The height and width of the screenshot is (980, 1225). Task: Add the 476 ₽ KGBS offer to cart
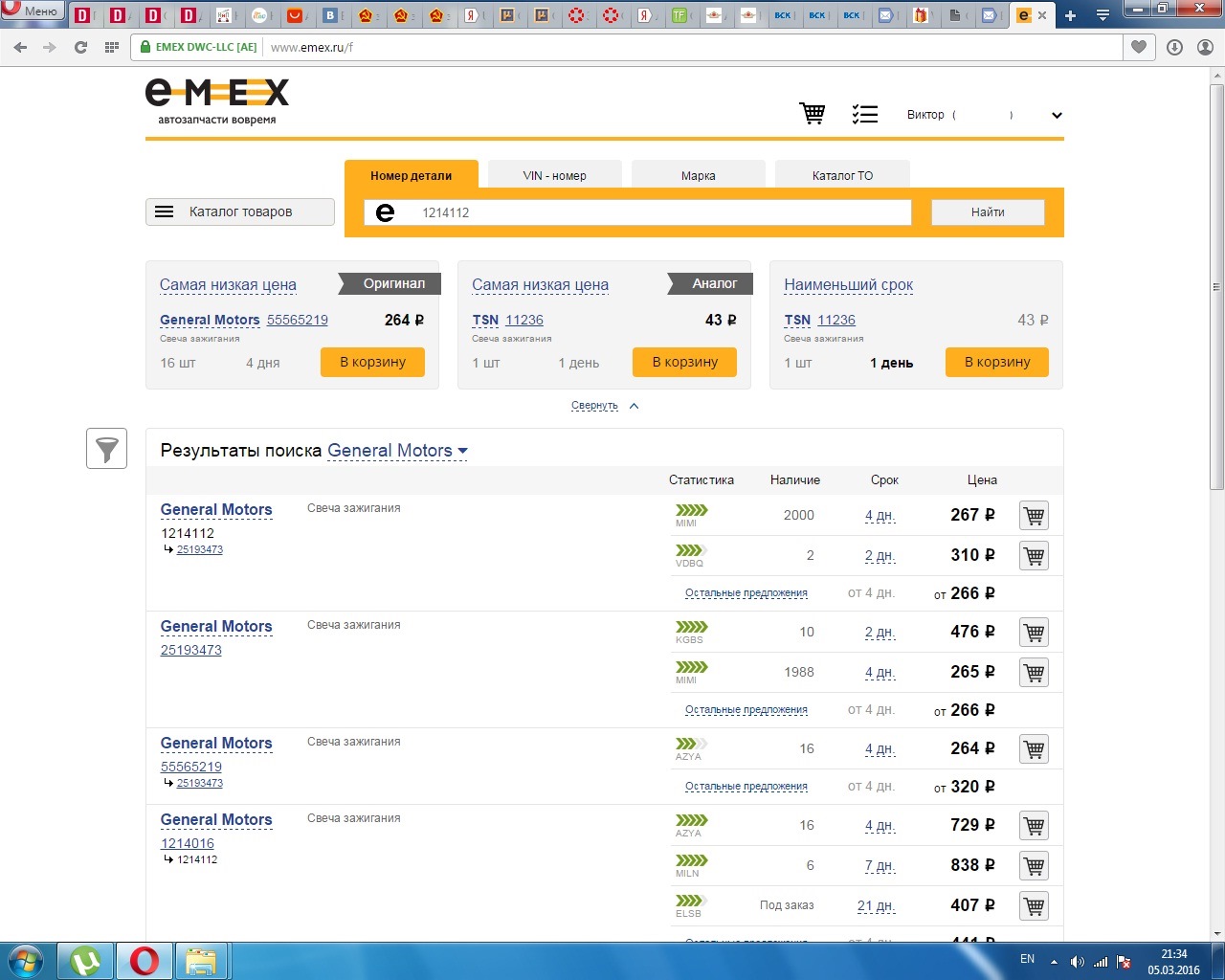(1034, 633)
